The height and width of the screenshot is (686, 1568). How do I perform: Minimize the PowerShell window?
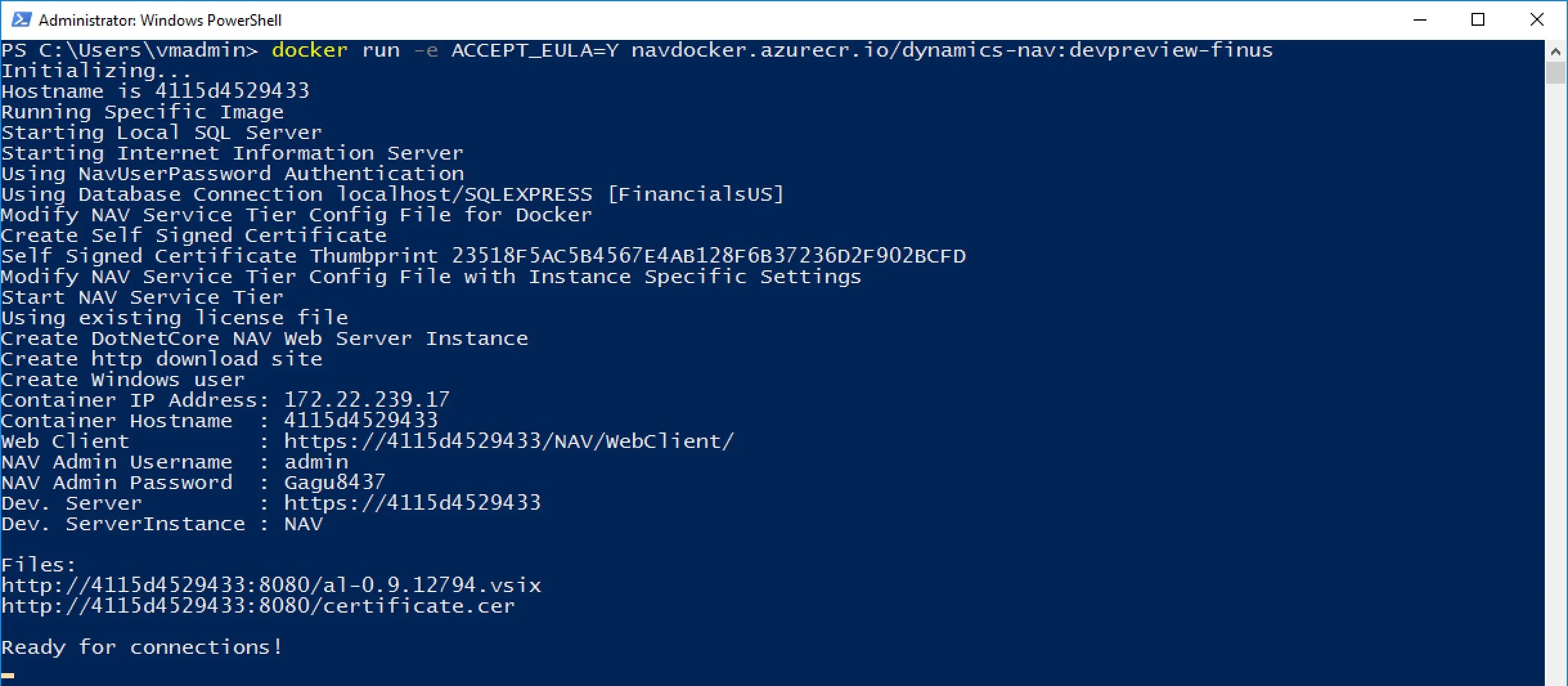[x=1420, y=20]
